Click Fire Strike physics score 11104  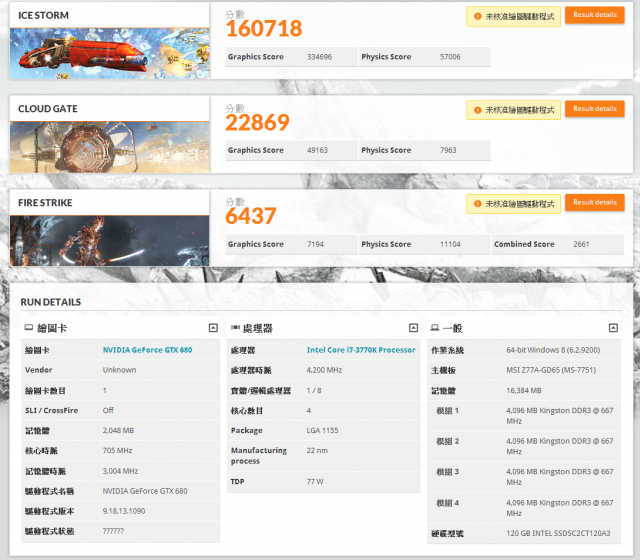point(450,244)
